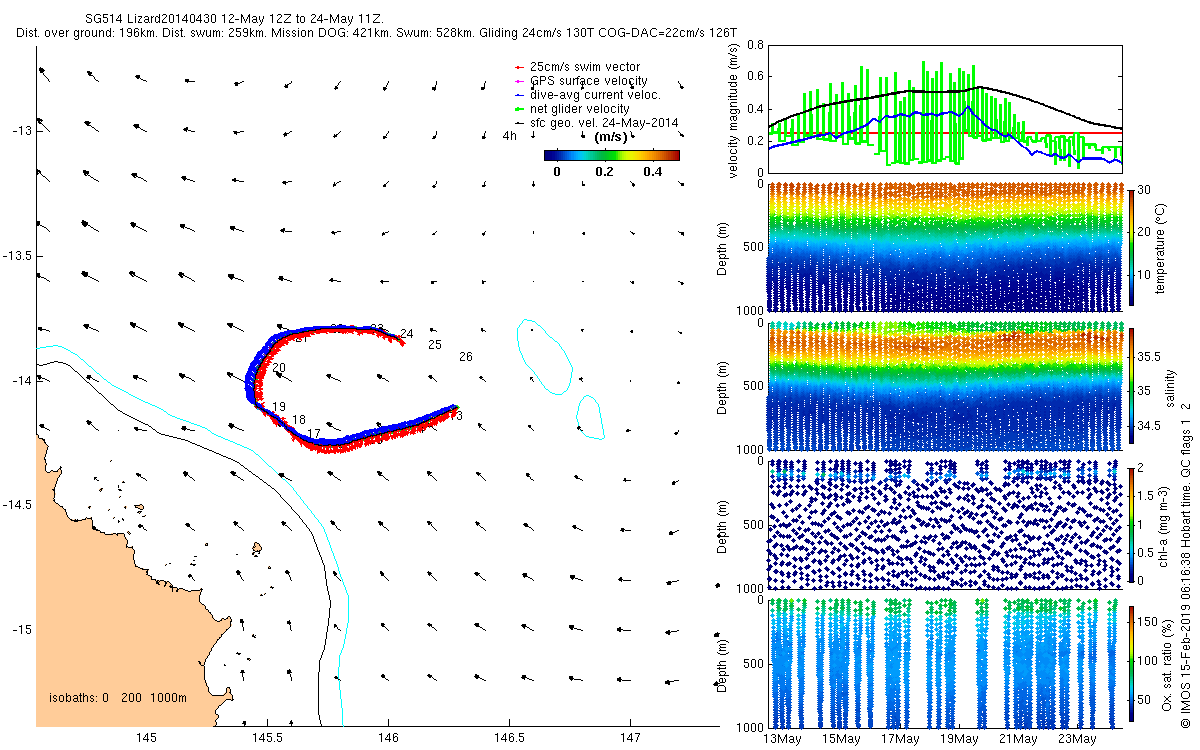Click day marker '25' on the map
The width and height of the screenshot is (1200, 750).
435,345
